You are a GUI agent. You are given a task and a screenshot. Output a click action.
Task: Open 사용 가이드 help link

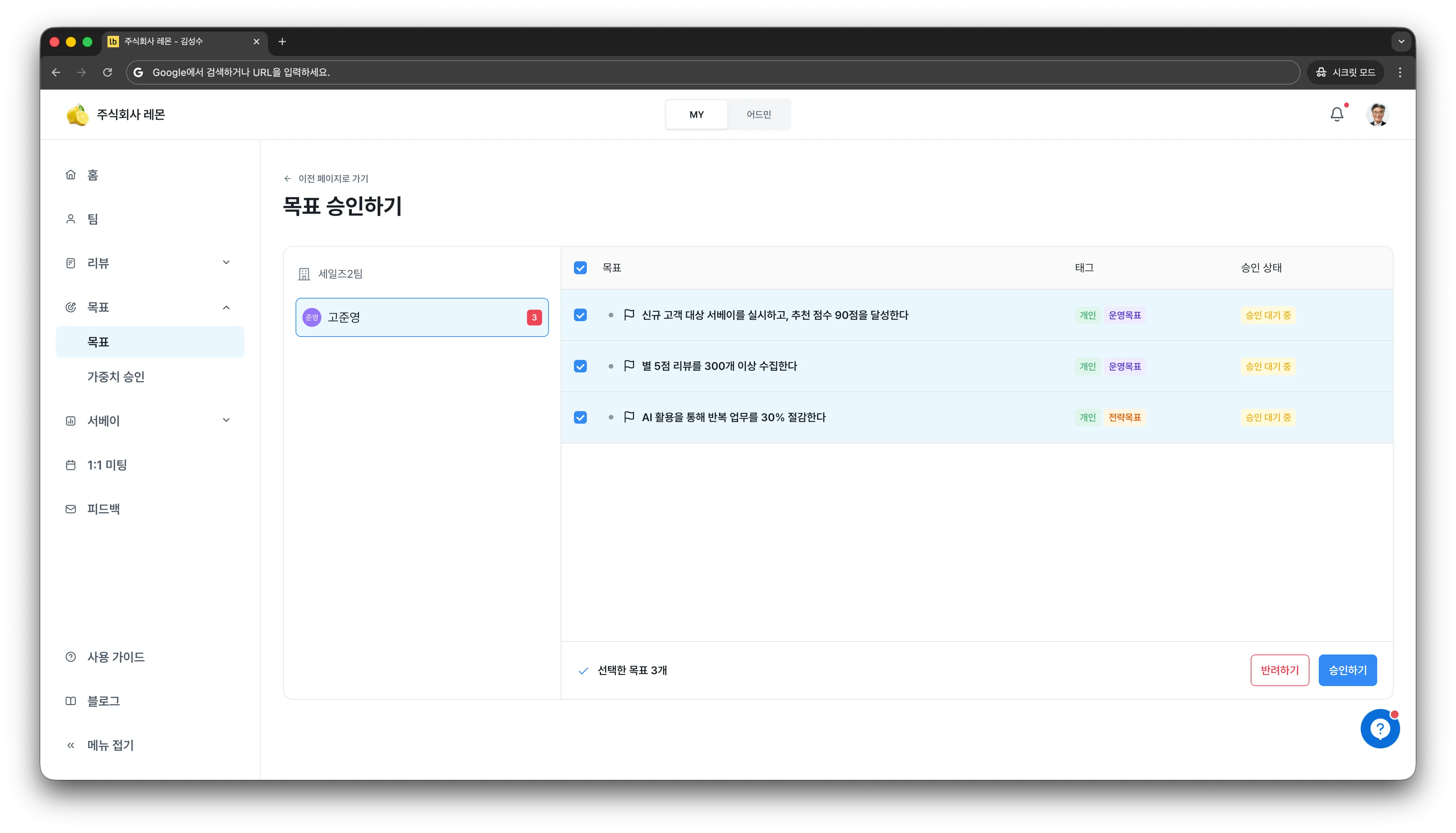150,657
